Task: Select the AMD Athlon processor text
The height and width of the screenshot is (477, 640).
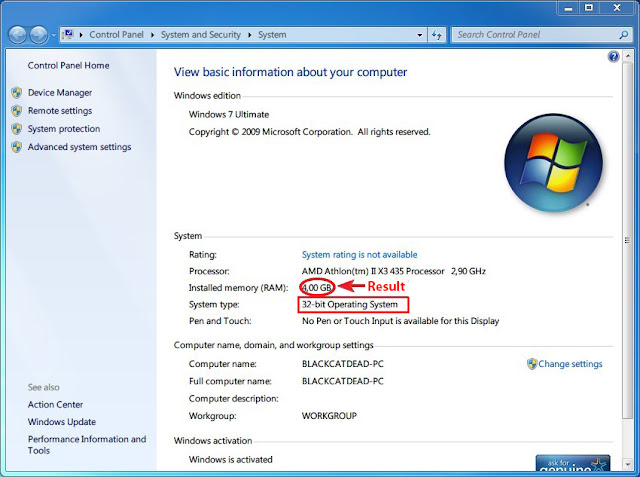Action: [393, 271]
